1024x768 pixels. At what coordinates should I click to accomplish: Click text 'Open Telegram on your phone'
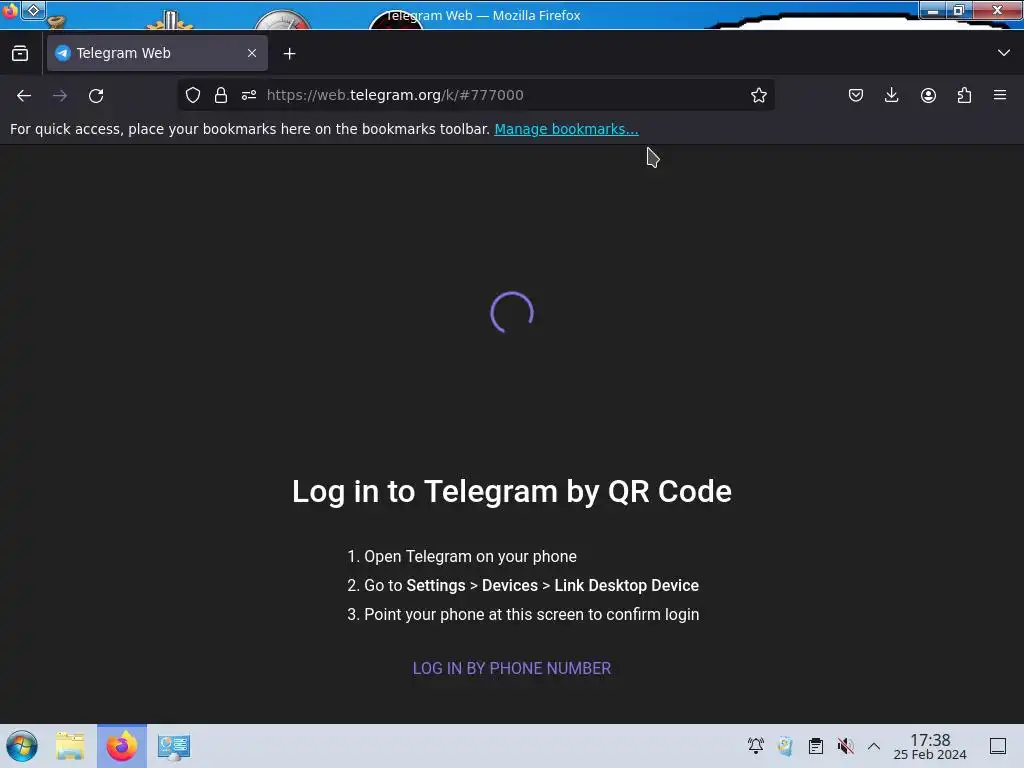pyautogui.click(x=470, y=556)
